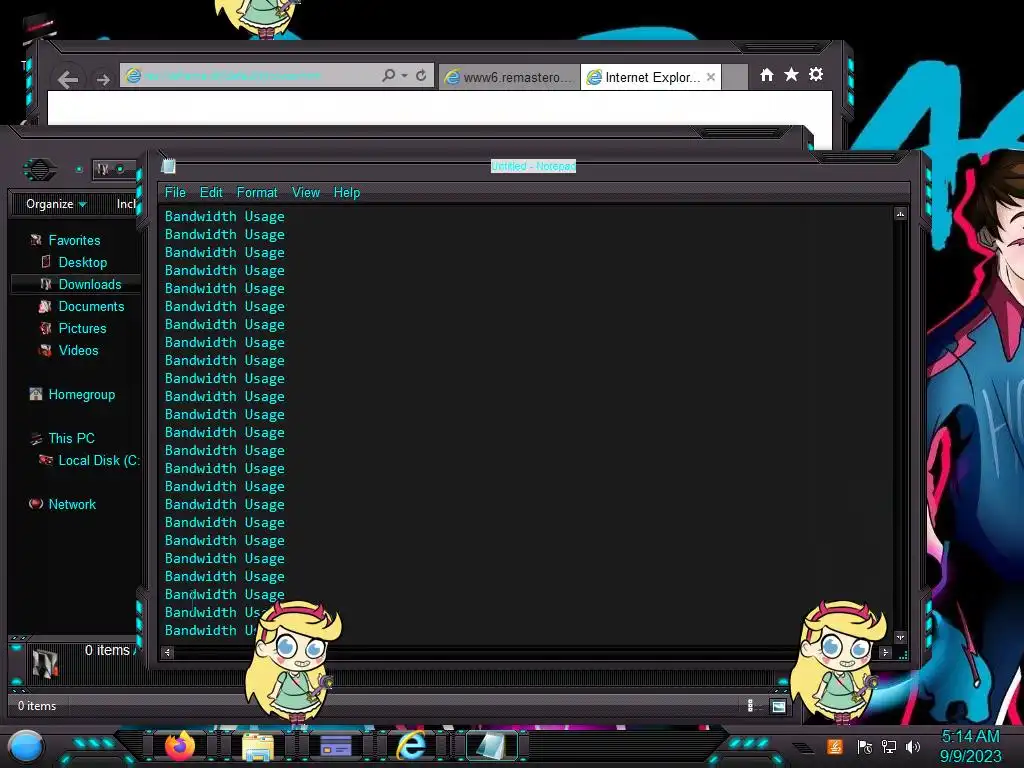Screen dimensions: 1024x768
Task: Open Pictures in the navigation pane
Action: point(82,328)
